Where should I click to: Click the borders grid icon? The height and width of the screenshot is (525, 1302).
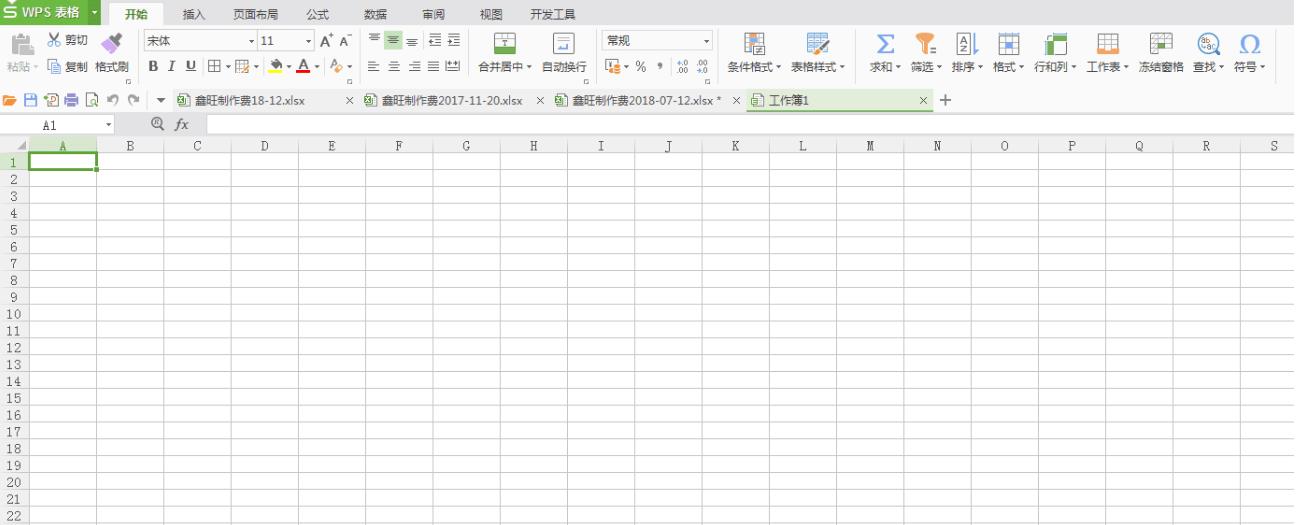[214, 66]
